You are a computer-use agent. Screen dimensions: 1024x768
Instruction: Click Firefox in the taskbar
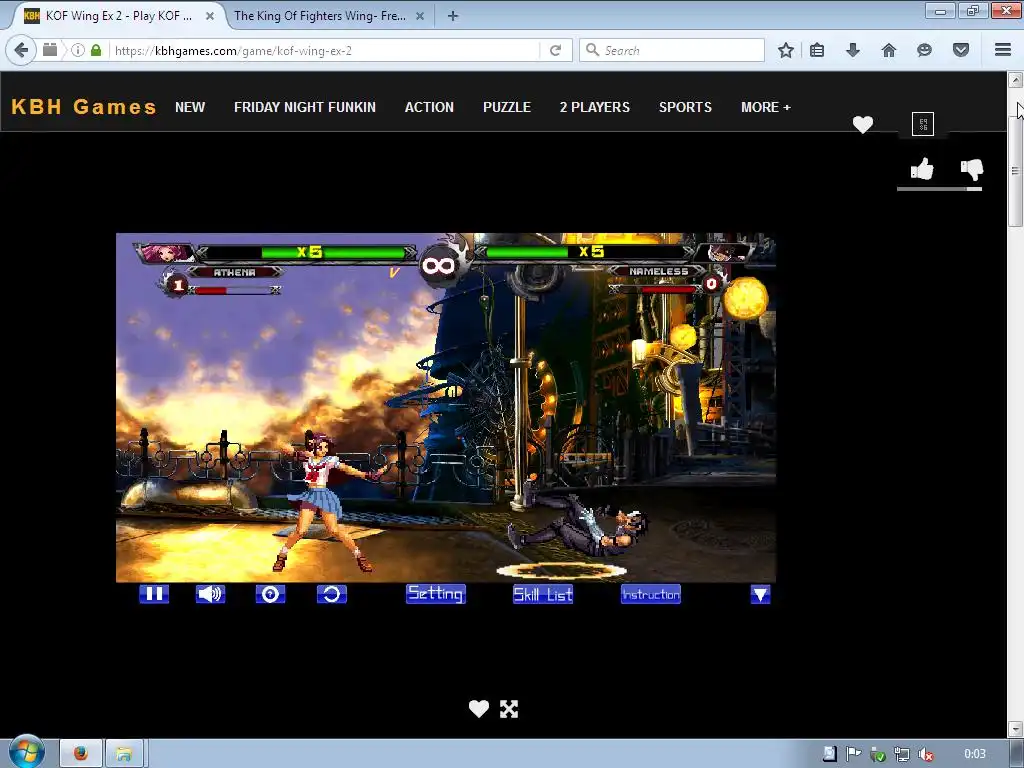[x=81, y=754]
